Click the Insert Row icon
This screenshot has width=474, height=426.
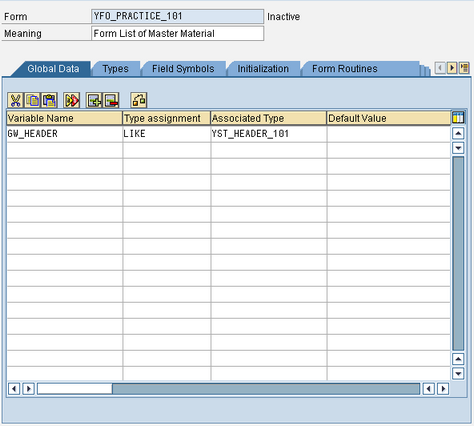(x=94, y=100)
